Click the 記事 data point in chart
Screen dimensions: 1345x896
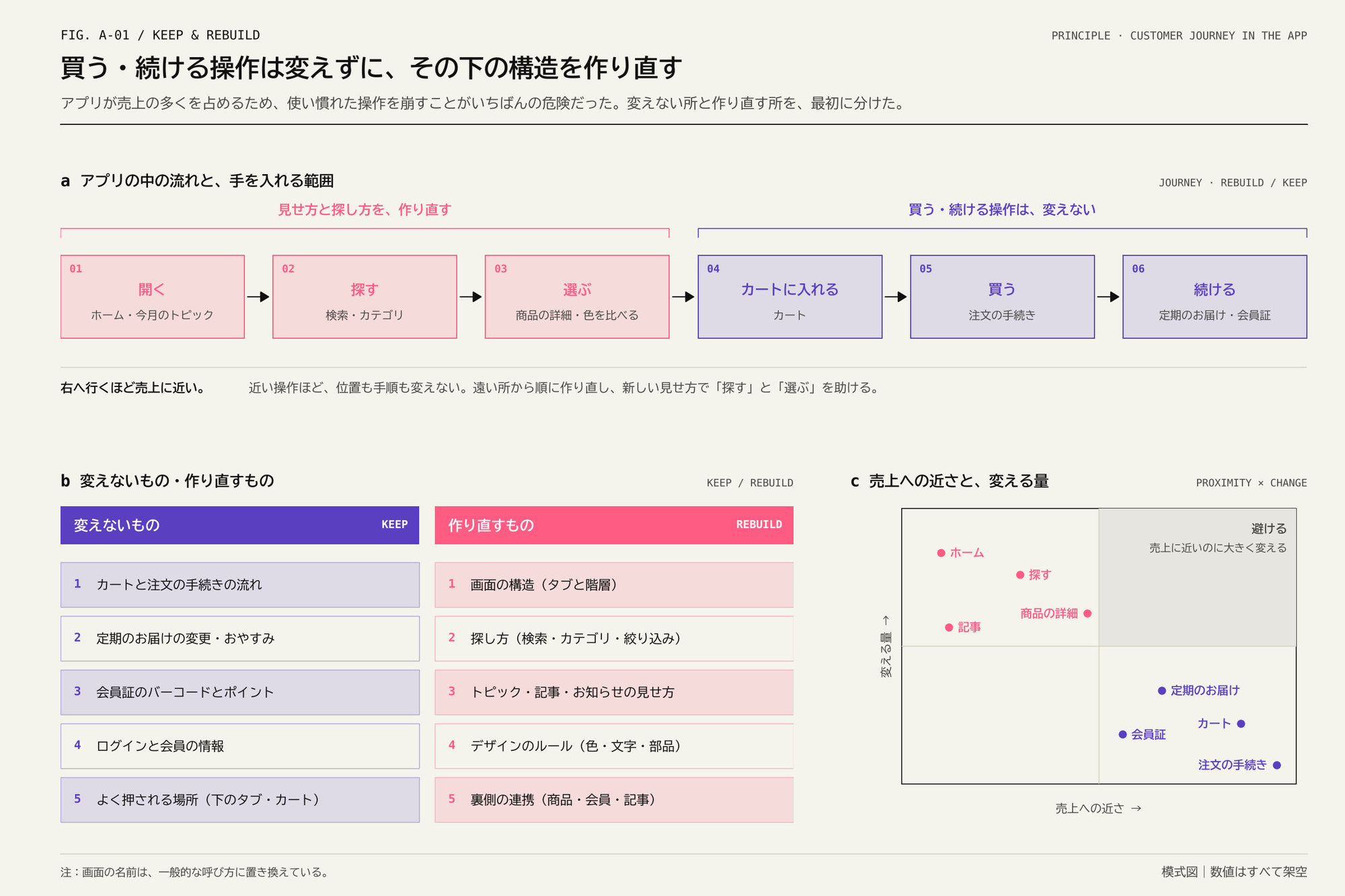click(949, 627)
